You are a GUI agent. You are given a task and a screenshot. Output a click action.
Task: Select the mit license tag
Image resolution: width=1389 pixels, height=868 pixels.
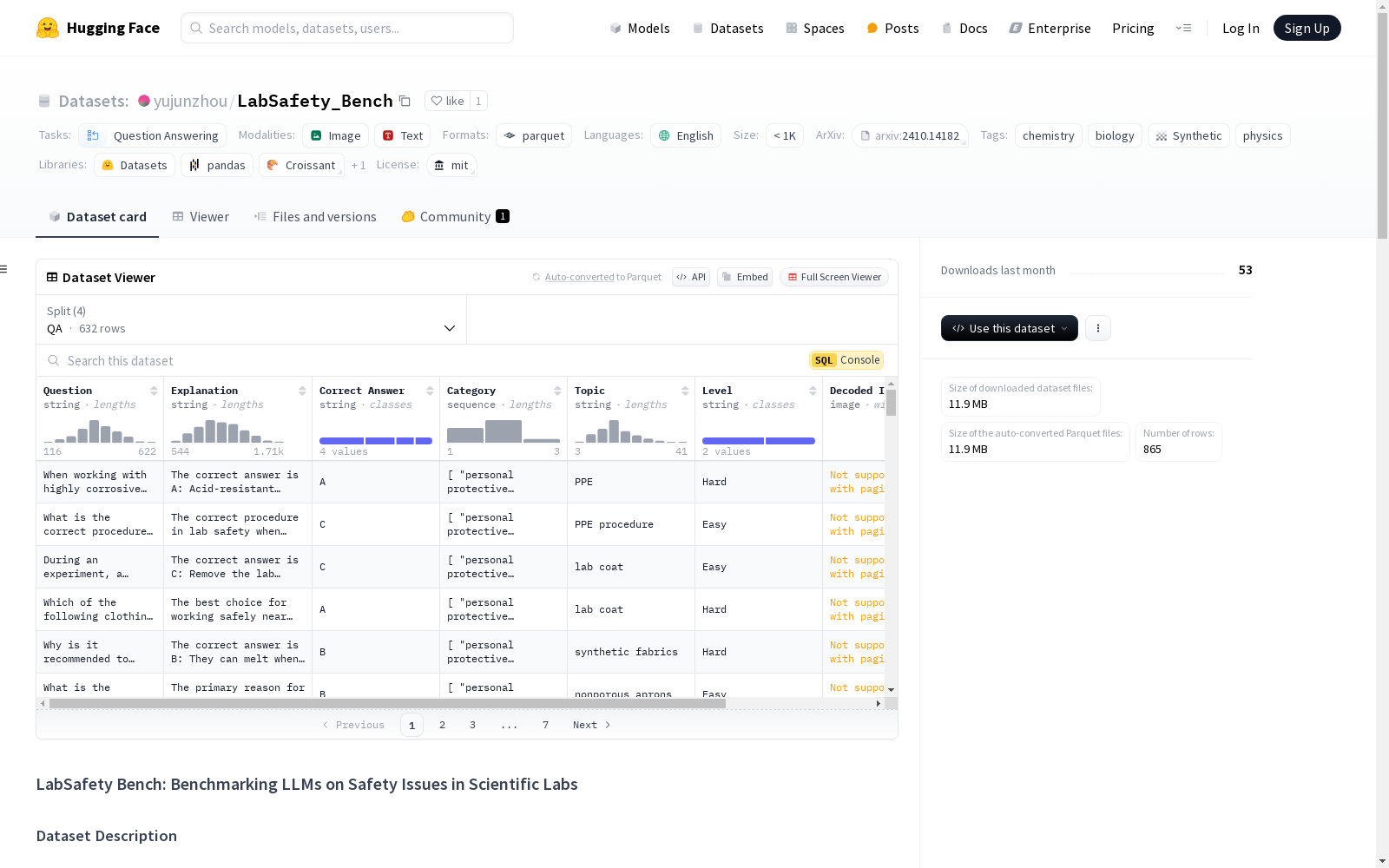point(451,165)
